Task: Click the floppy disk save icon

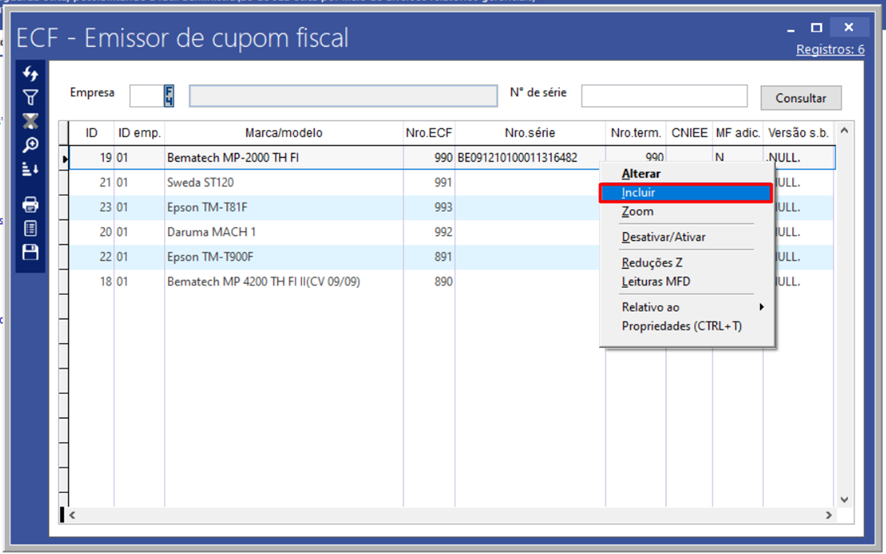Action: [x=30, y=252]
